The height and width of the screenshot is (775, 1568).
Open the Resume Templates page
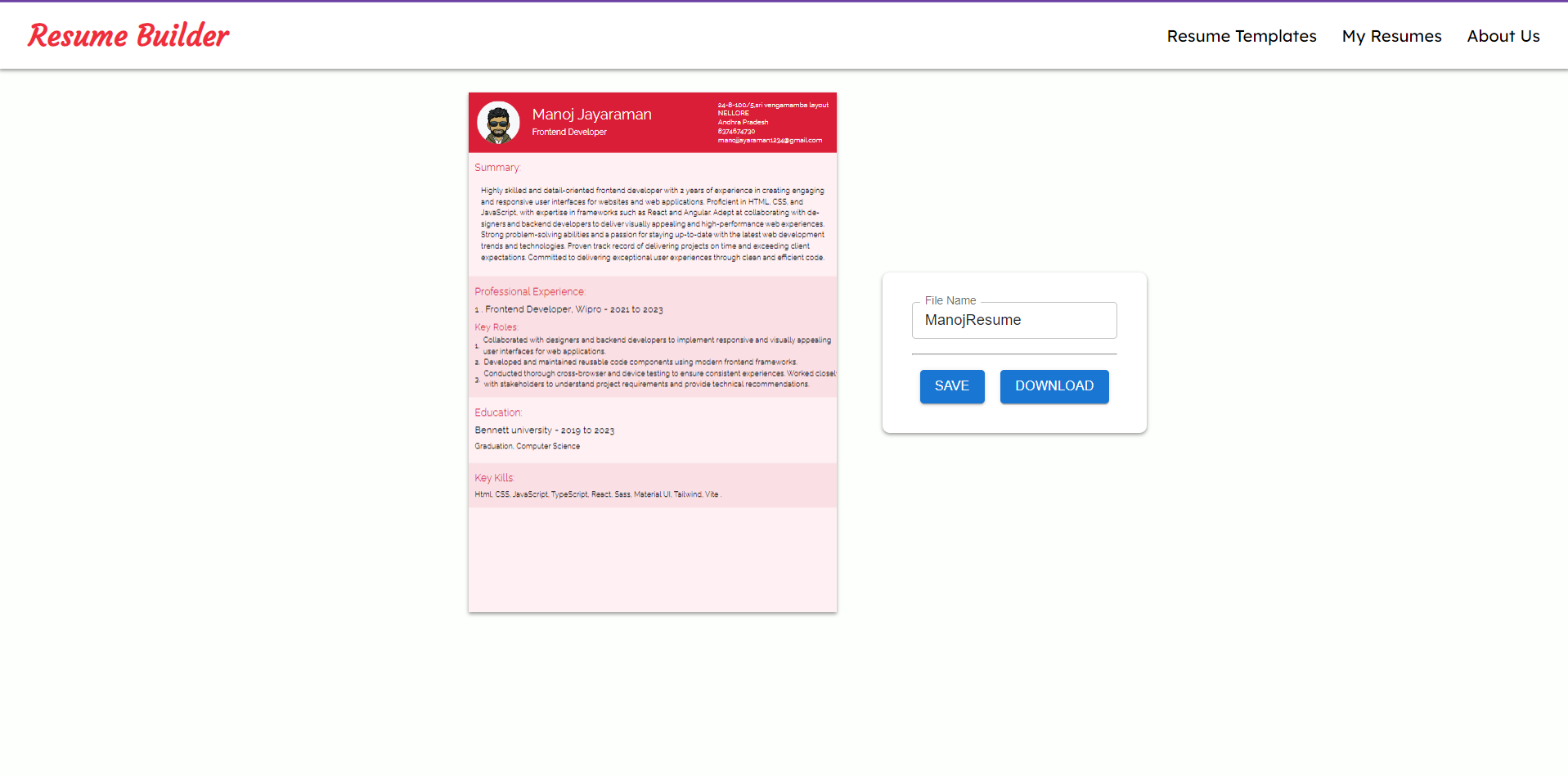(x=1241, y=36)
